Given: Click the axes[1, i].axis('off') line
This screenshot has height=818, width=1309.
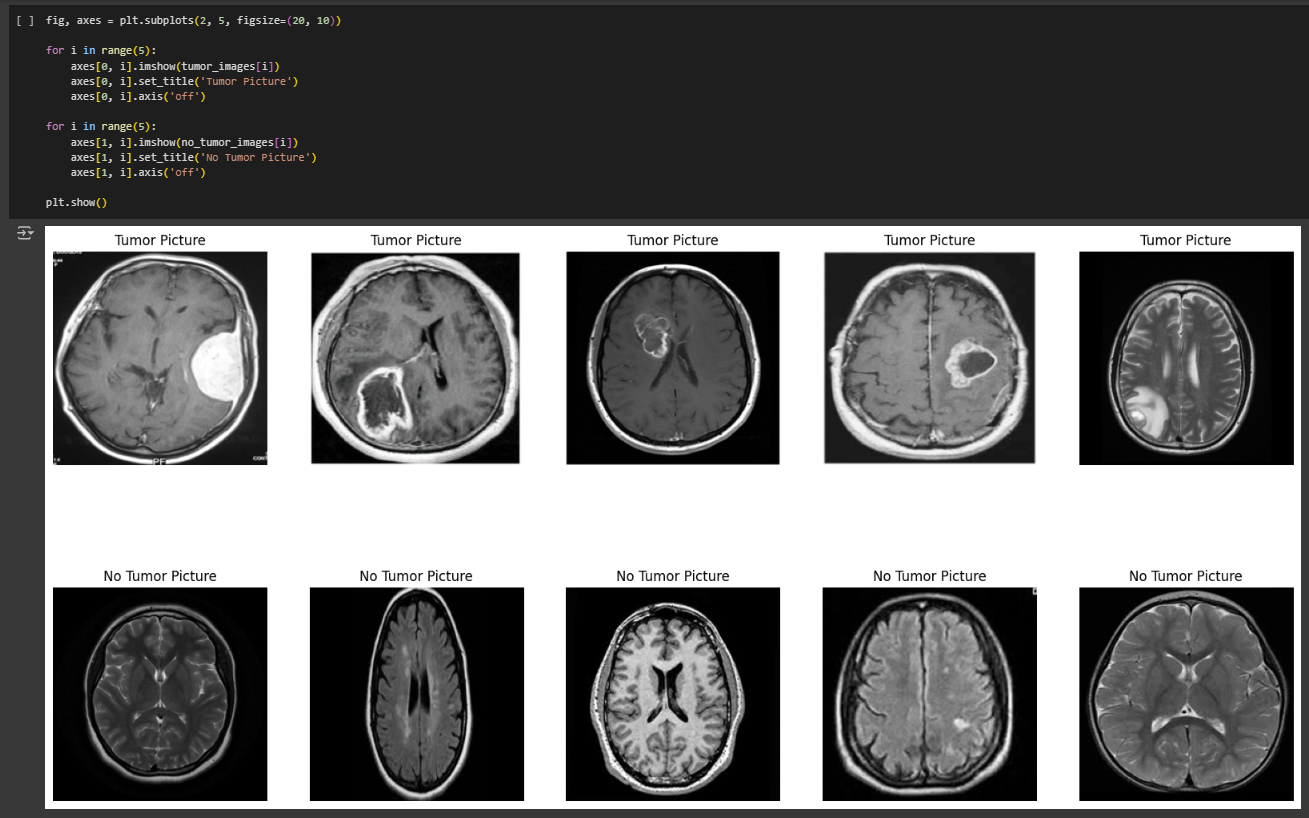Looking at the screenshot, I should click(x=138, y=172).
